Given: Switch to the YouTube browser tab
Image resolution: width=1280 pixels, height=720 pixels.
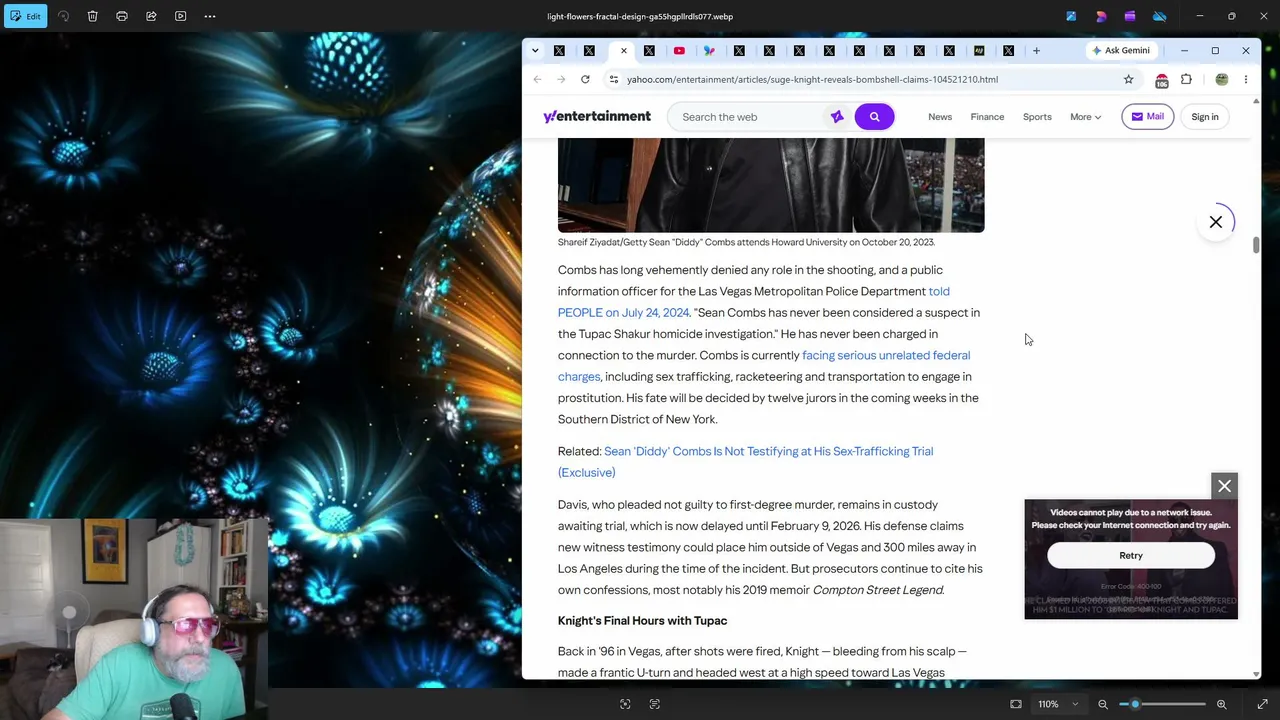Looking at the screenshot, I should pos(679,50).
